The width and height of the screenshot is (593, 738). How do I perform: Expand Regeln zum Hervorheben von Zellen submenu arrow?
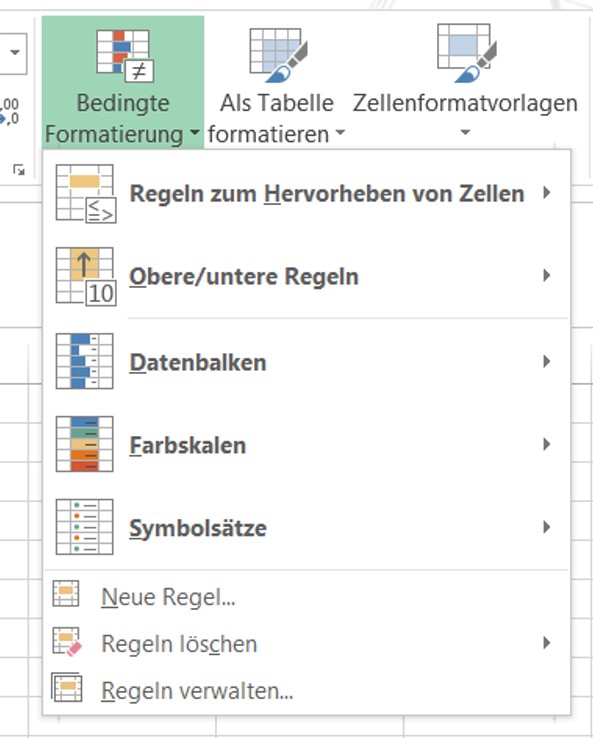[x=546, y=193]
